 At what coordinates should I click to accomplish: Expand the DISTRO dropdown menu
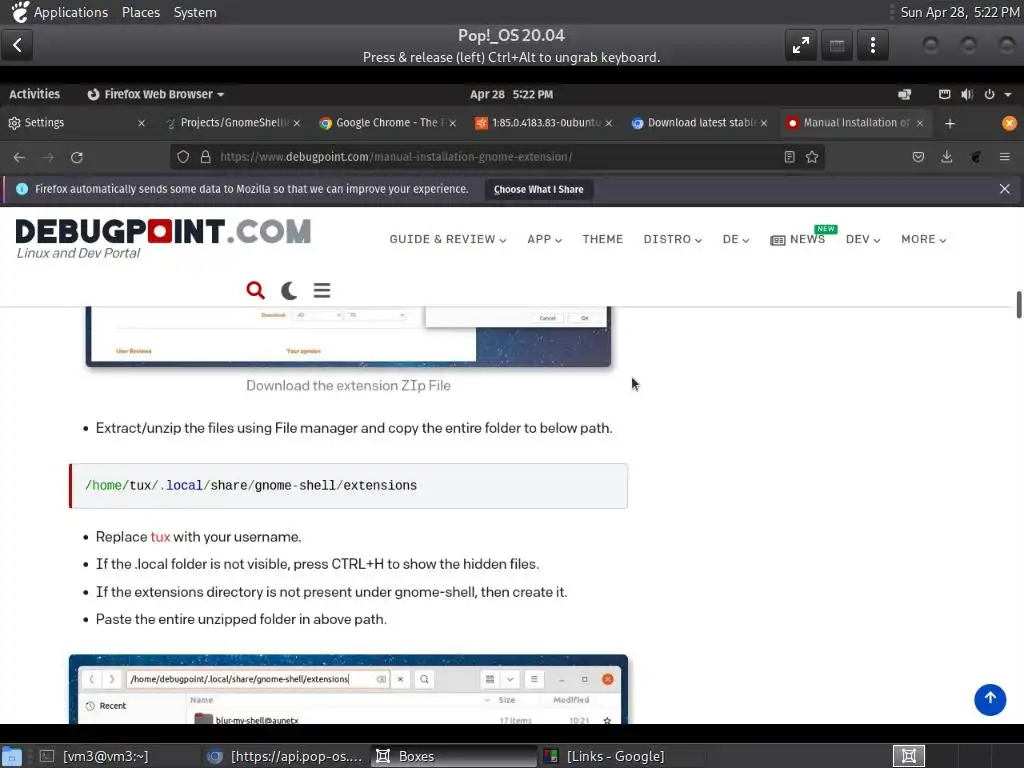click(x=672, y=239)
